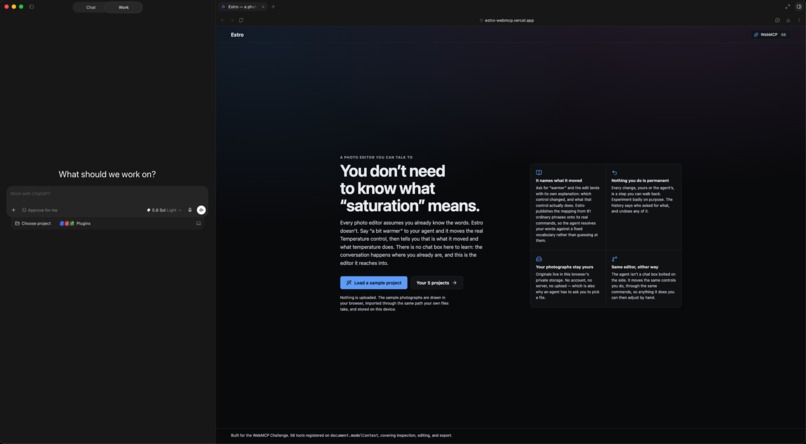
Task: Open the Plugins menu
Action: [75, 224]
